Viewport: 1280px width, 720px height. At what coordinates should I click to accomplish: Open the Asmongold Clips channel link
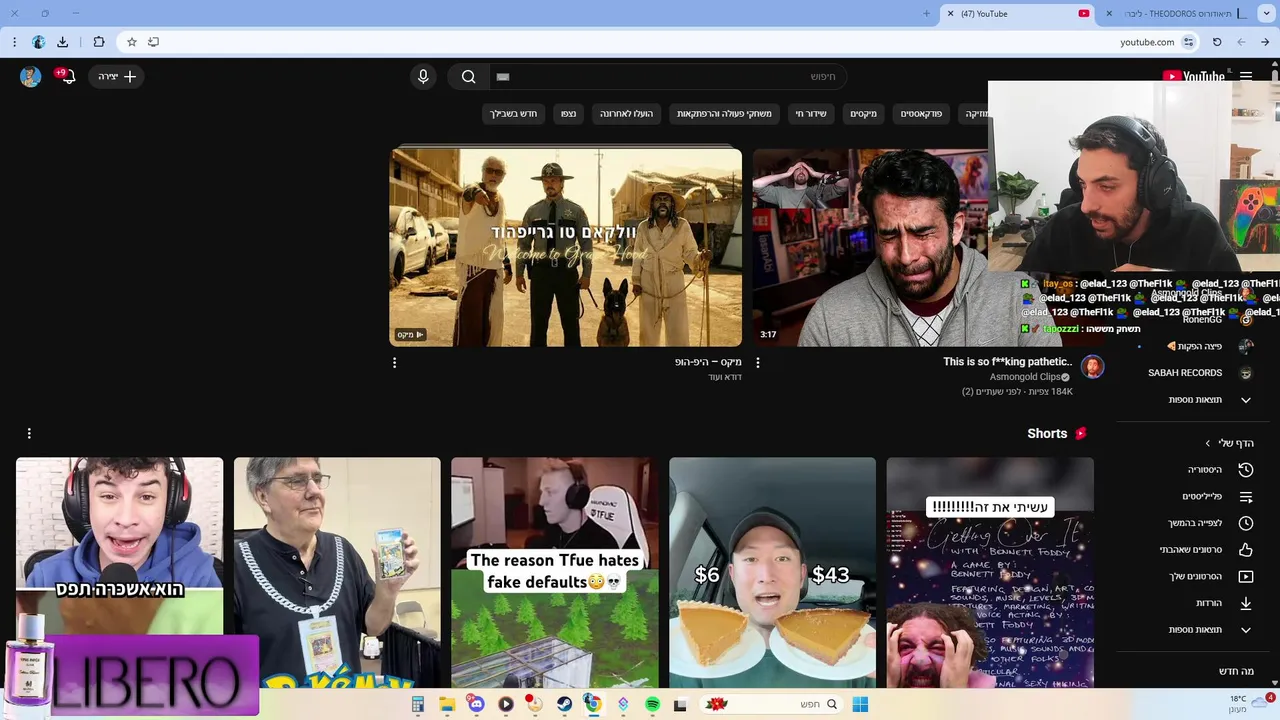coord(1025,377)
